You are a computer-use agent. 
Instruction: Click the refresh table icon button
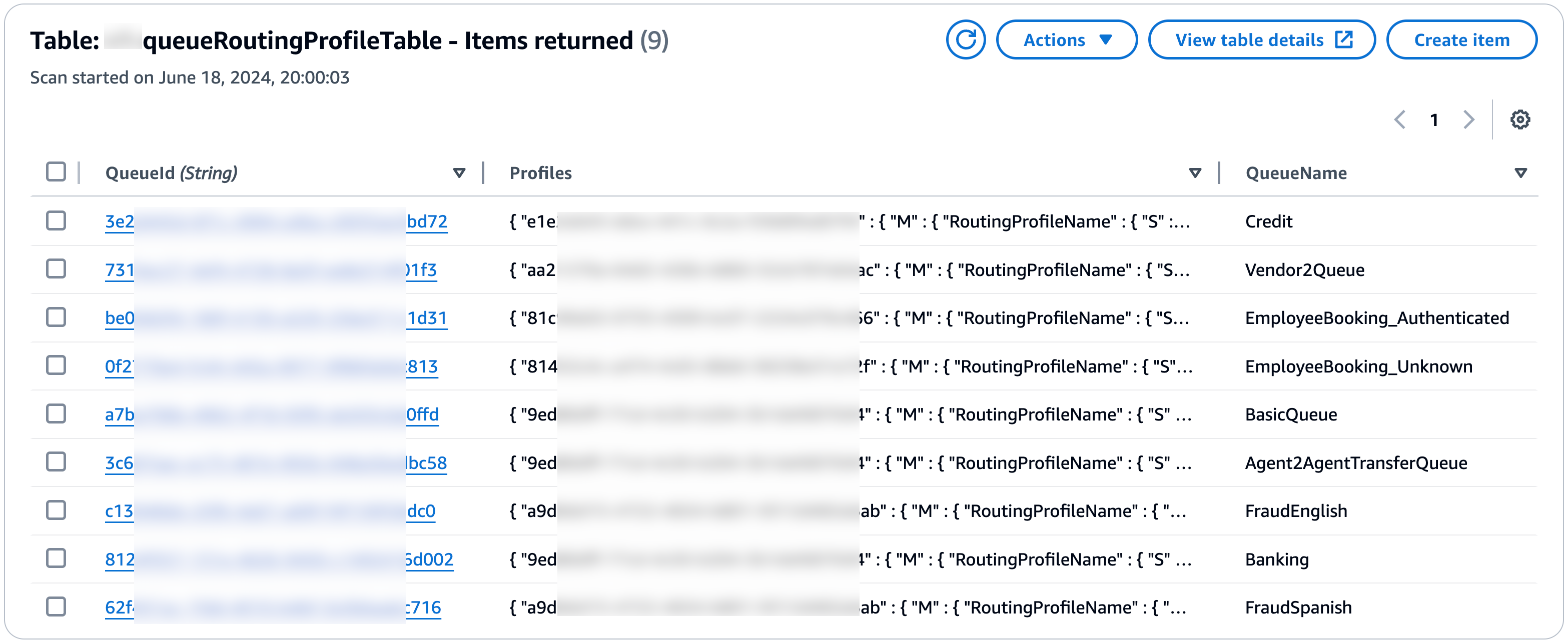point(966,40)
